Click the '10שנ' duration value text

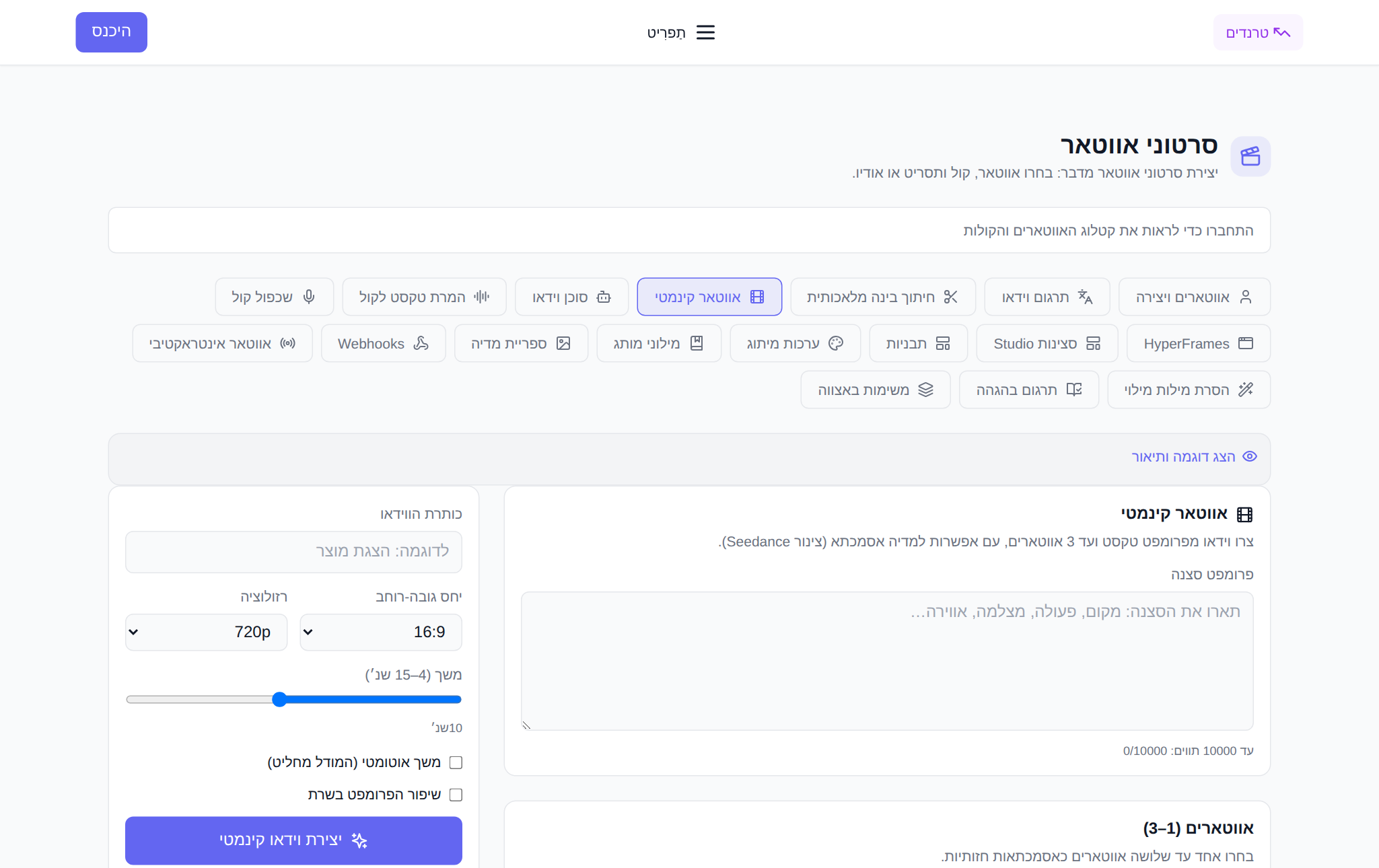[446, 728]
